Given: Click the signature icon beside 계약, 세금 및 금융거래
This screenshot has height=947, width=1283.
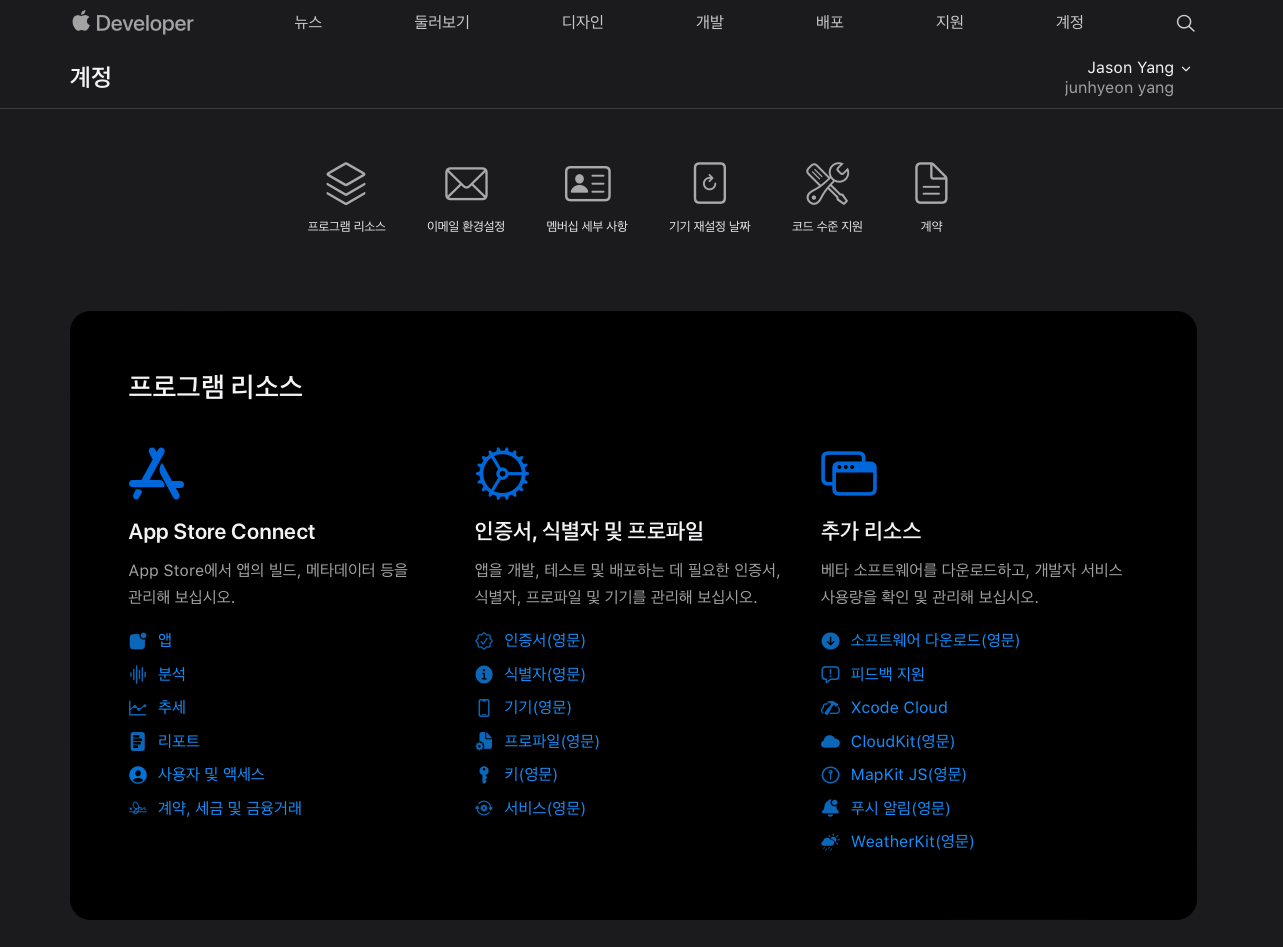Looking at the screenshot, I should coord(138,808).
